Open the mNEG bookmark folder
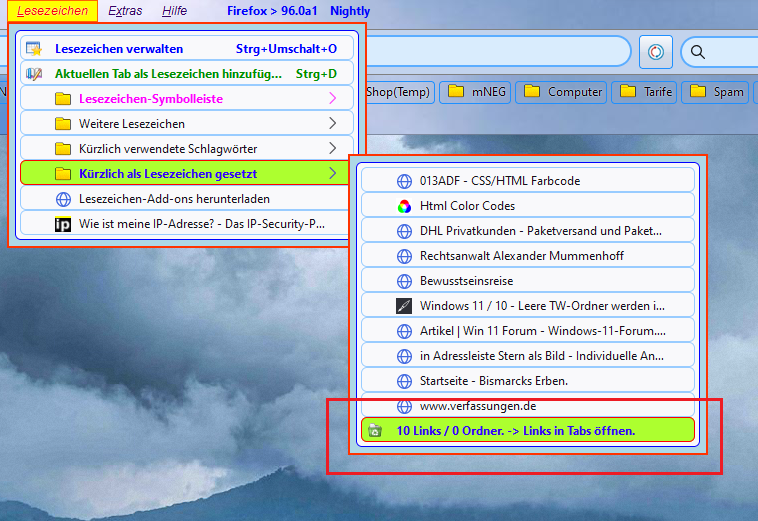 point(476,92)
